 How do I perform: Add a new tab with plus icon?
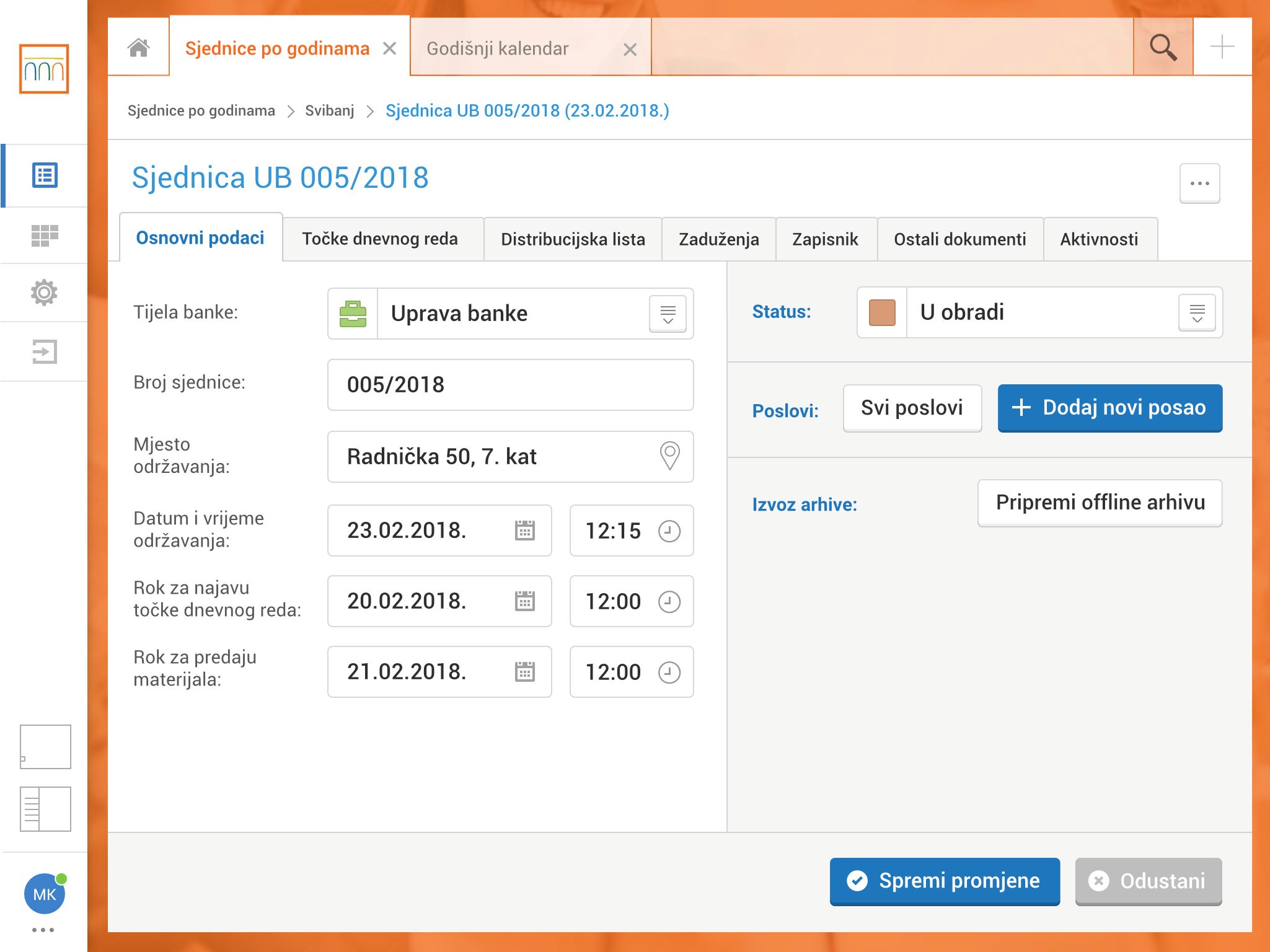tap(1222, 48)
